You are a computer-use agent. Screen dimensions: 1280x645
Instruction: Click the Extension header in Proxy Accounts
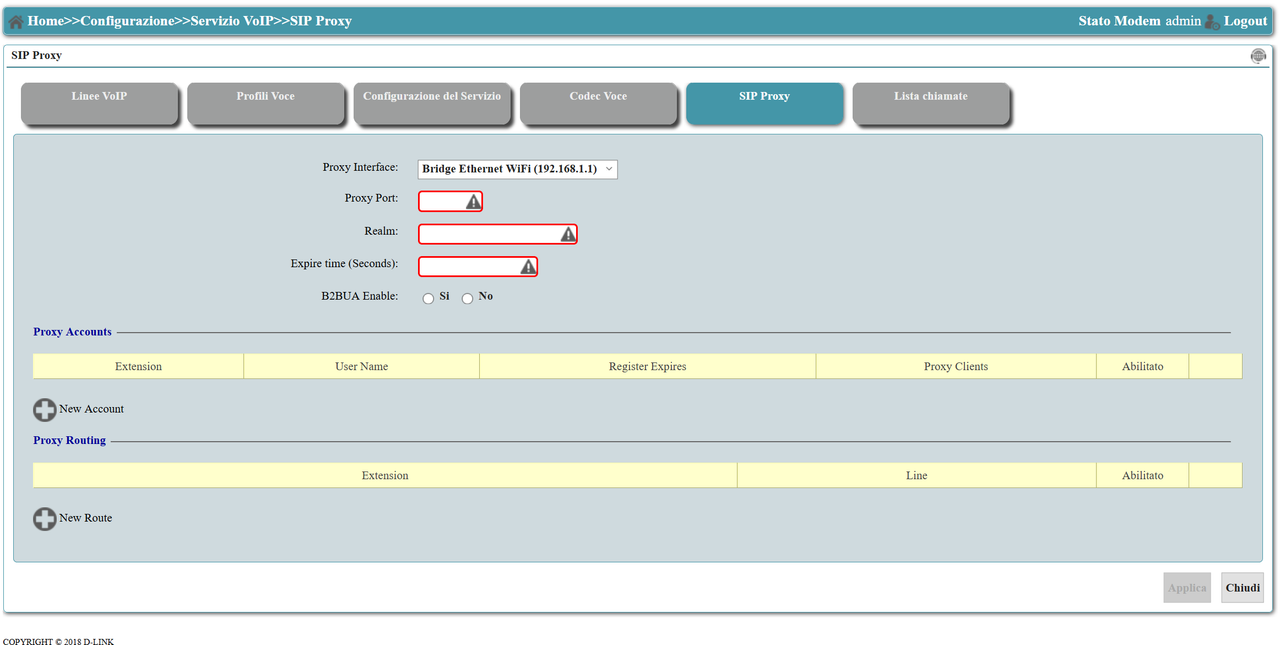tap(138, 366)
